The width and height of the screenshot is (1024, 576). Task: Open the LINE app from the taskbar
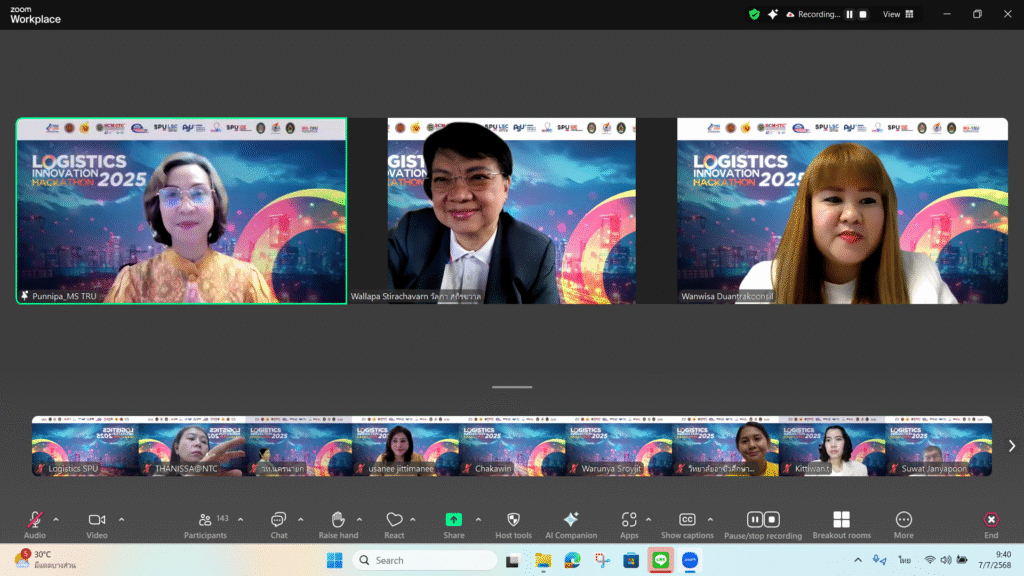[x=660, y=560]
